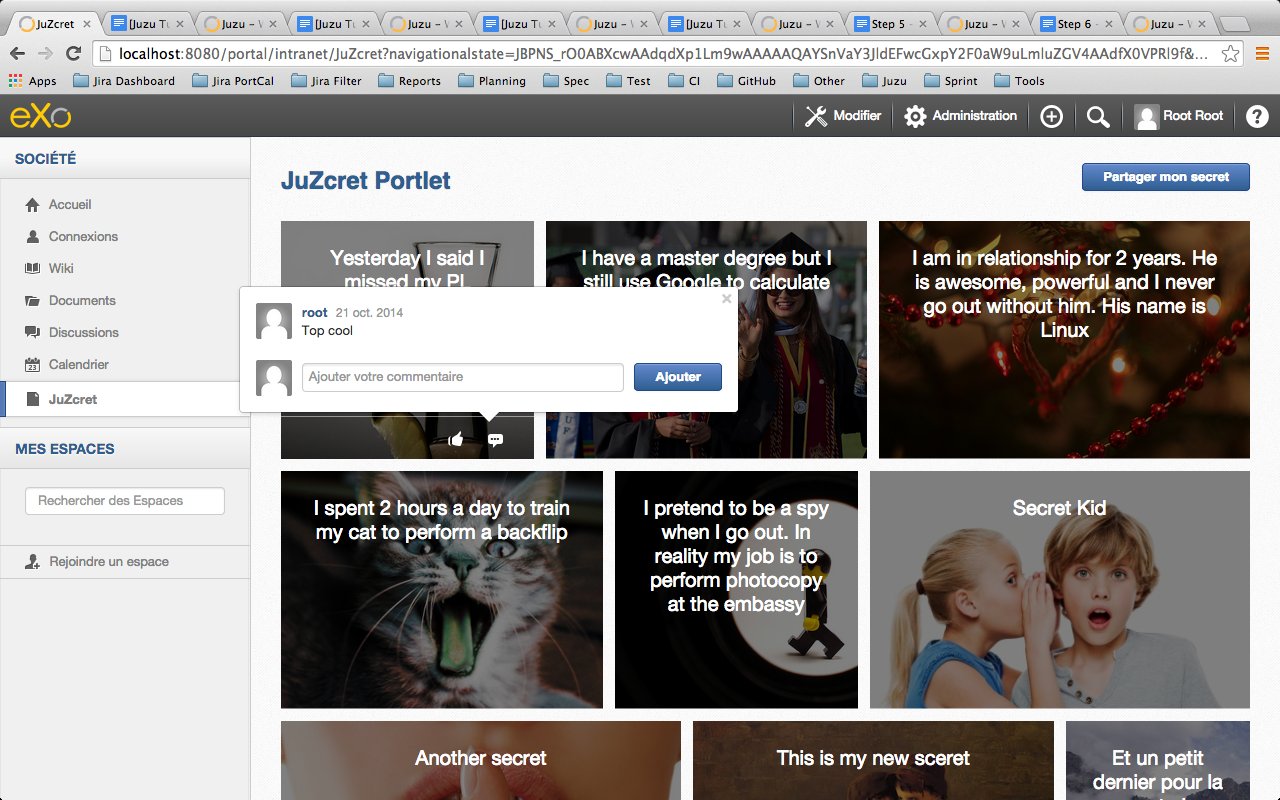
Task: Open the help question mark icon
Action: 1257,117
